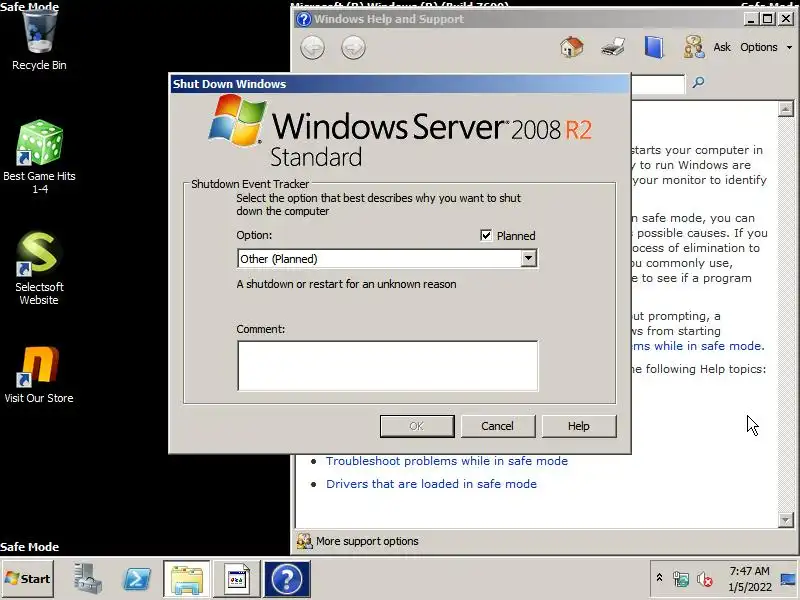The image size is (800, 600).
Task: Click the Help search input field
Action: (658, 84)
